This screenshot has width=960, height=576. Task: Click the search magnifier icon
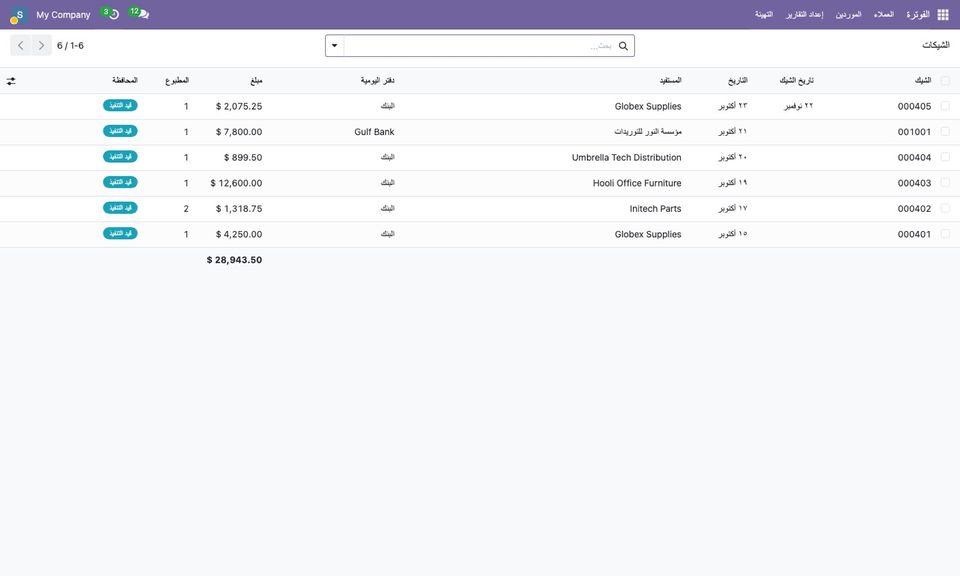(x=623, y=46)
